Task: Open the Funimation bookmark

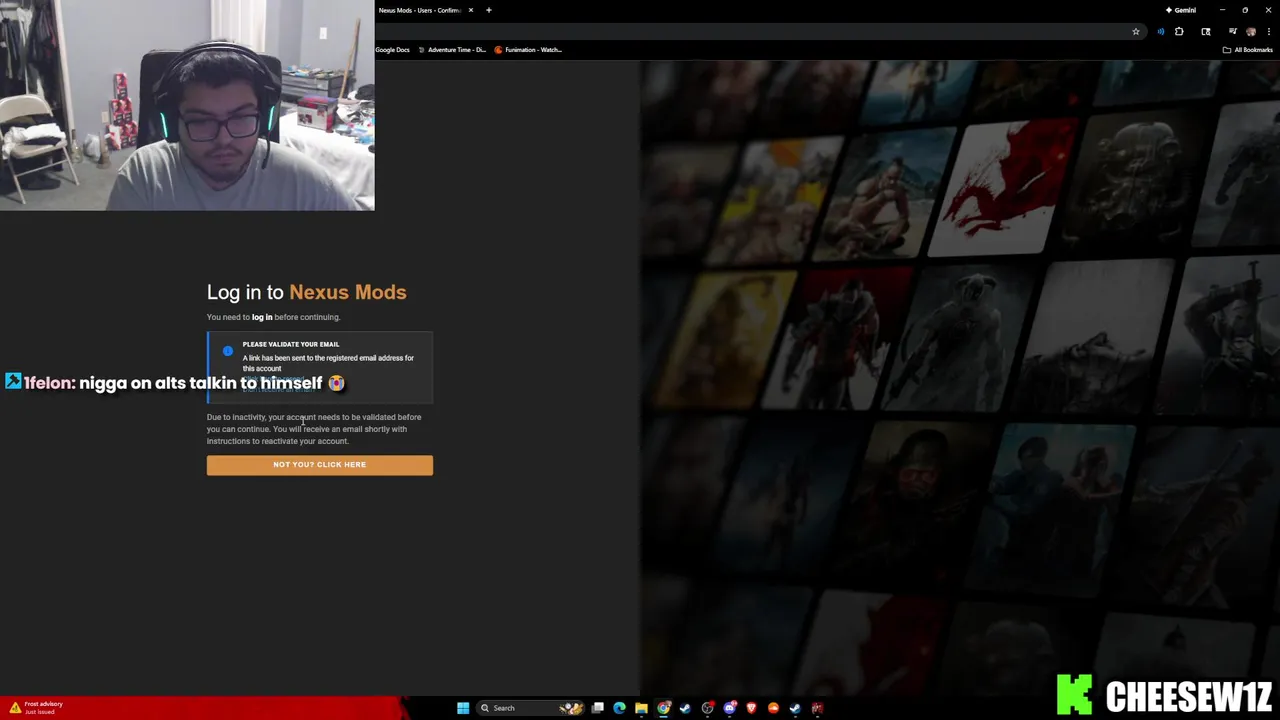Action: tap(529, 50)
